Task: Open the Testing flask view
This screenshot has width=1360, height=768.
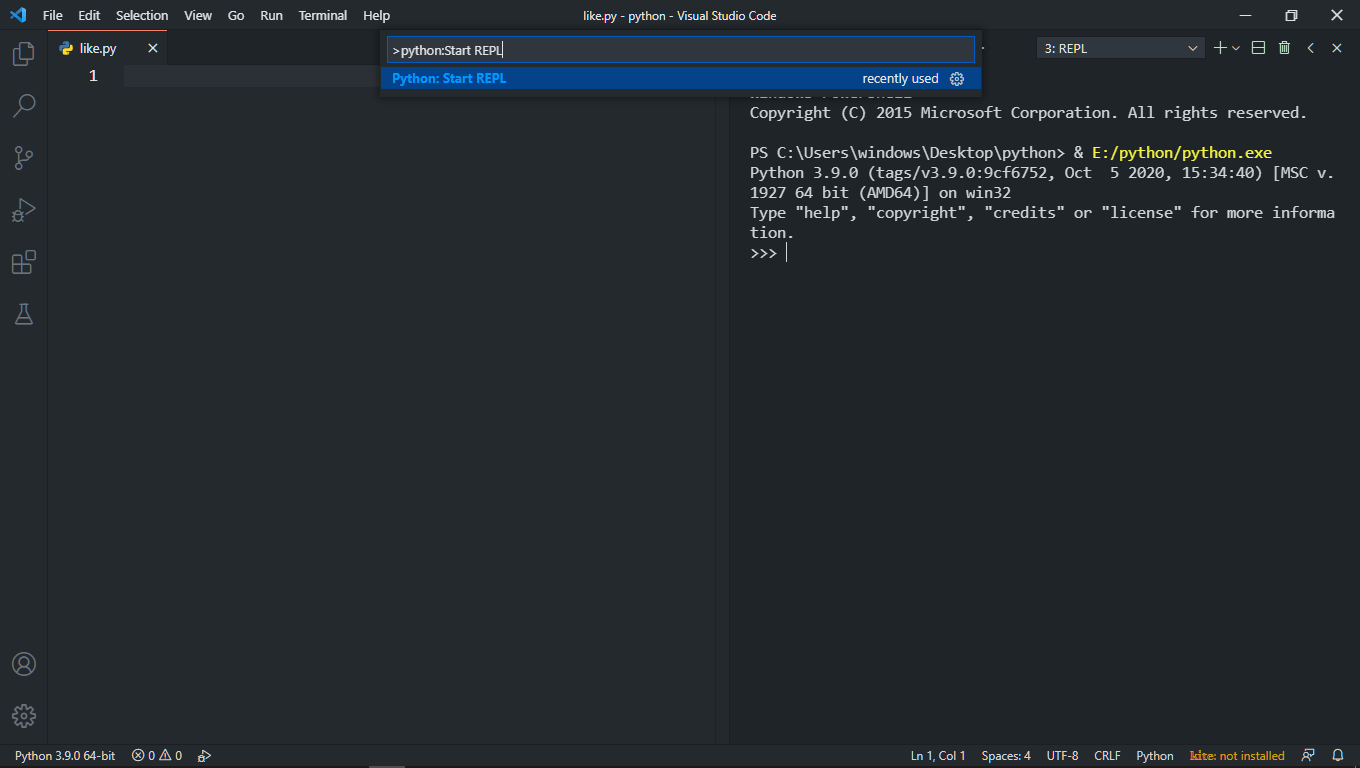Action: pyautogui.click(x=24, y=314)
